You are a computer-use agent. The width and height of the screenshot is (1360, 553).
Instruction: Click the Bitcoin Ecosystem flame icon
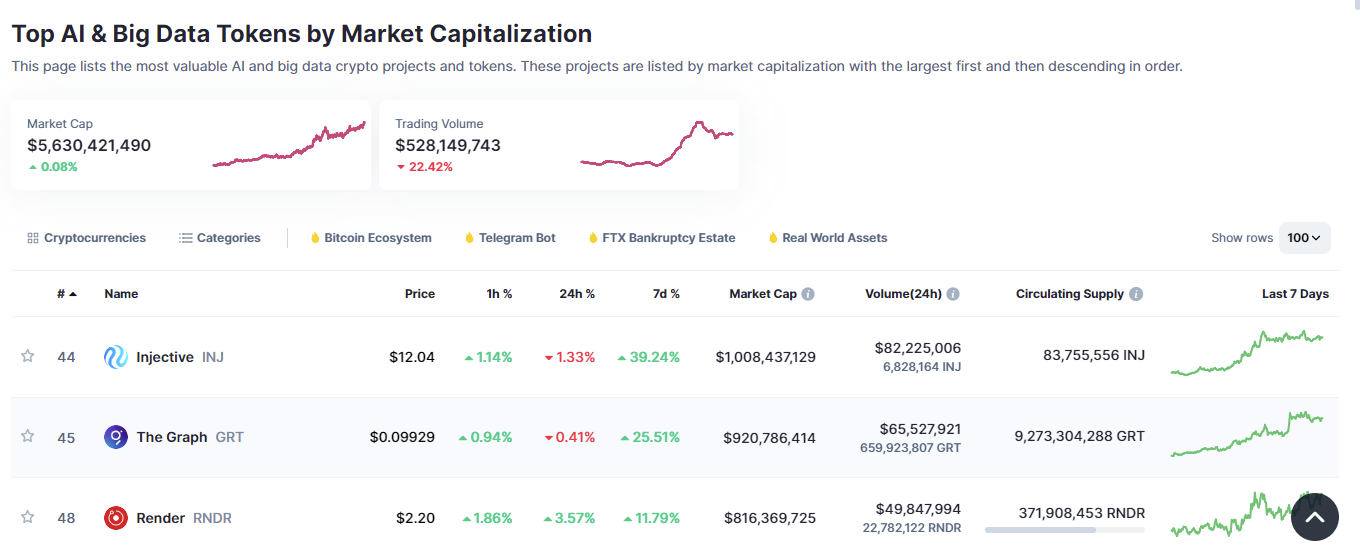click(315, 238)
